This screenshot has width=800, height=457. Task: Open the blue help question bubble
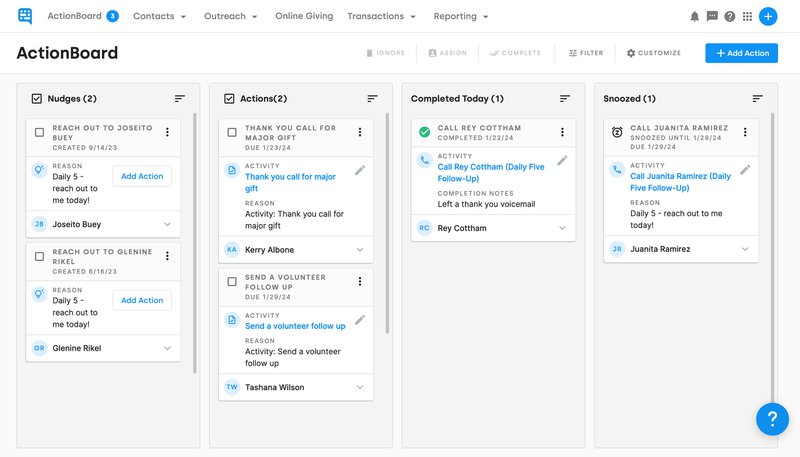pyautogui.click(x=772, y=418)
